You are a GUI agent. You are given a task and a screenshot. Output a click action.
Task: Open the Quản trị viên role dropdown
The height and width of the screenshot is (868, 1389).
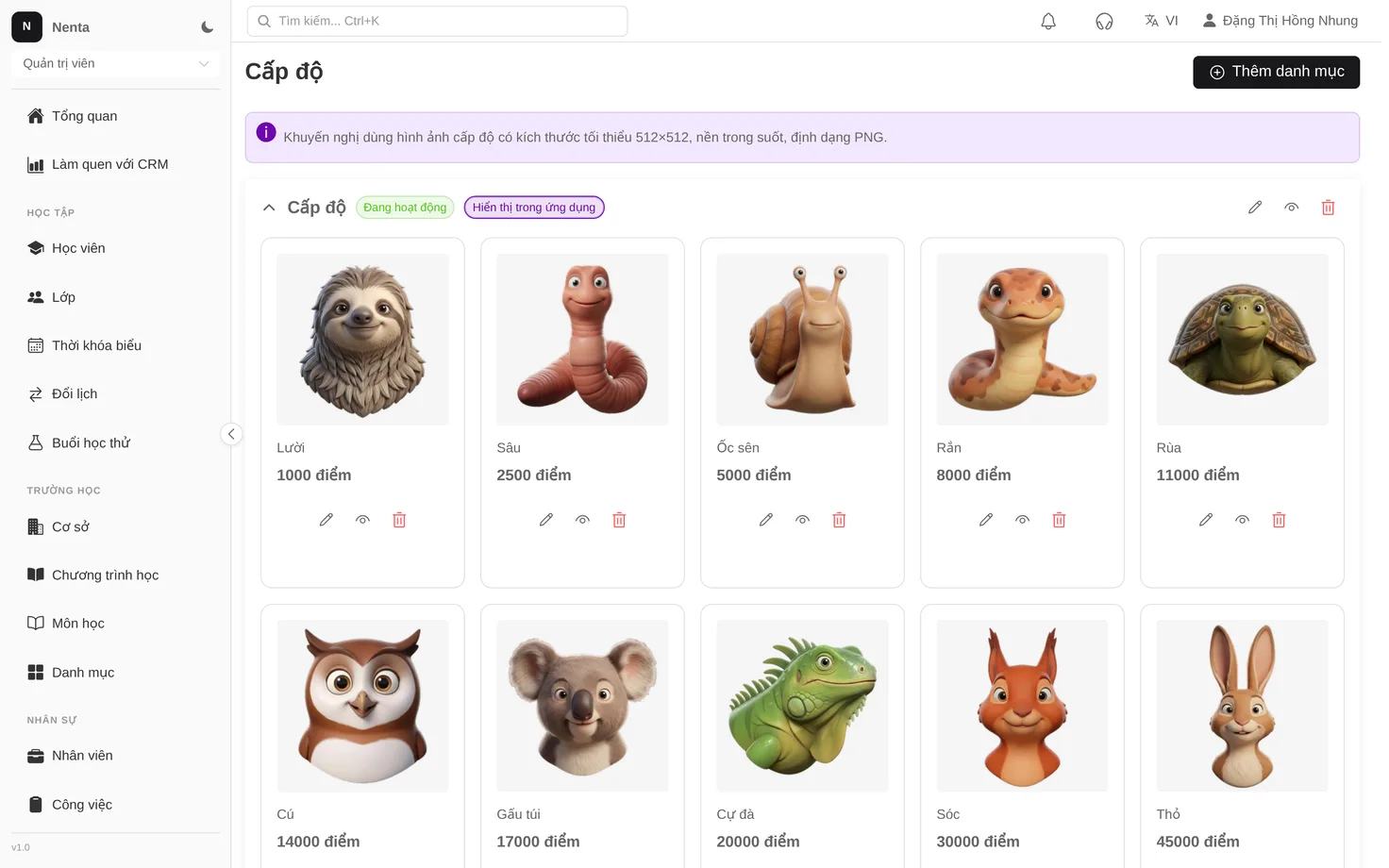tap(115, 63)
